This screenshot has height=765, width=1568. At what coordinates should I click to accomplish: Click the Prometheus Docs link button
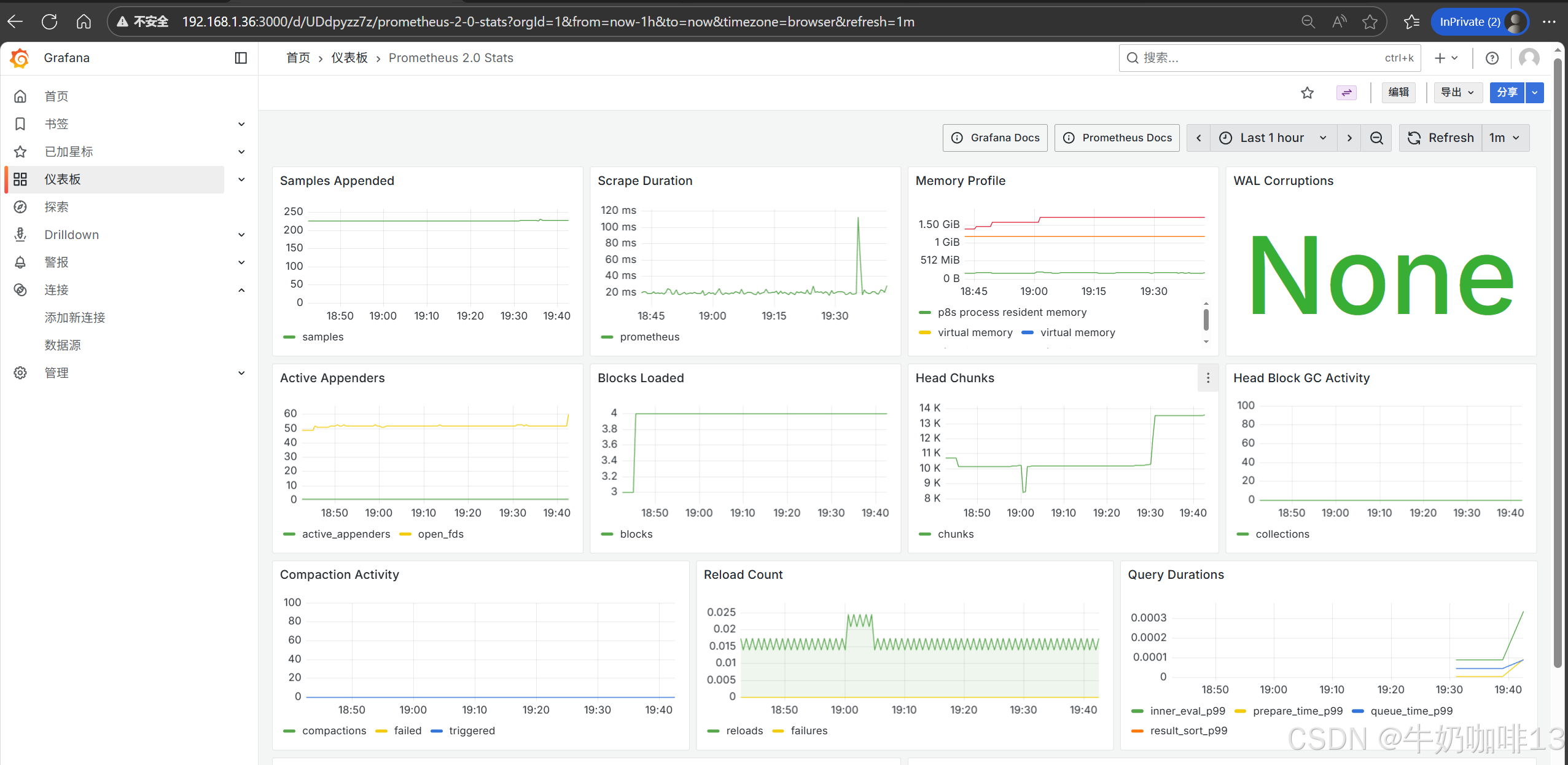click(x=1117, y=138)
